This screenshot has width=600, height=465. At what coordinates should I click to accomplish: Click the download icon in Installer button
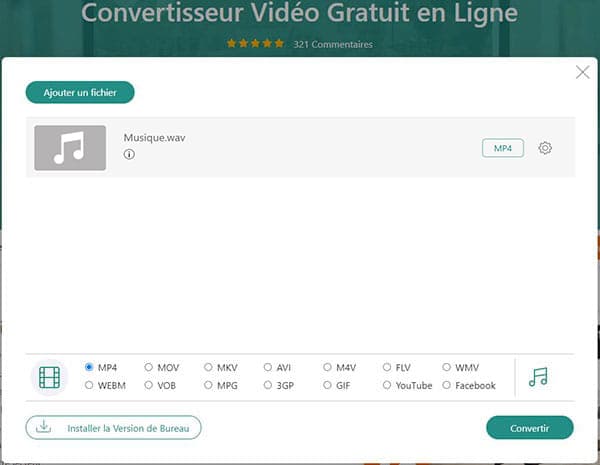pos(44,427)
